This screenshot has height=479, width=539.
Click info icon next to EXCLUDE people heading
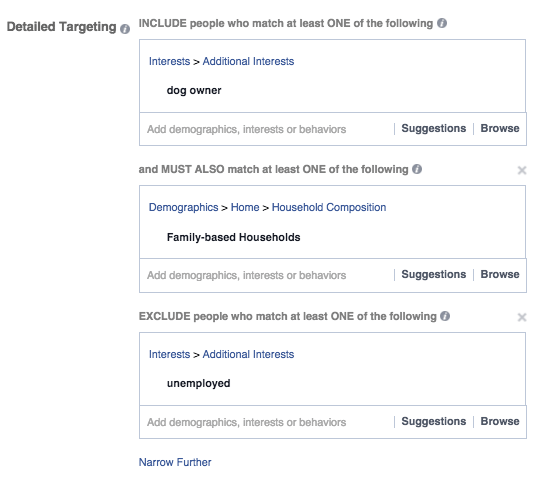(445, 316)
